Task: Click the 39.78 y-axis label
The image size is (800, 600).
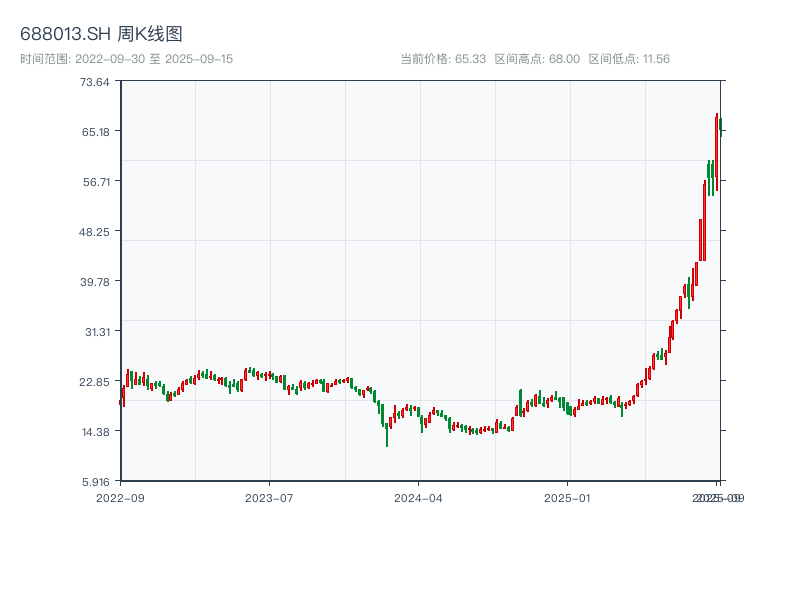Action: pos(95,282)
